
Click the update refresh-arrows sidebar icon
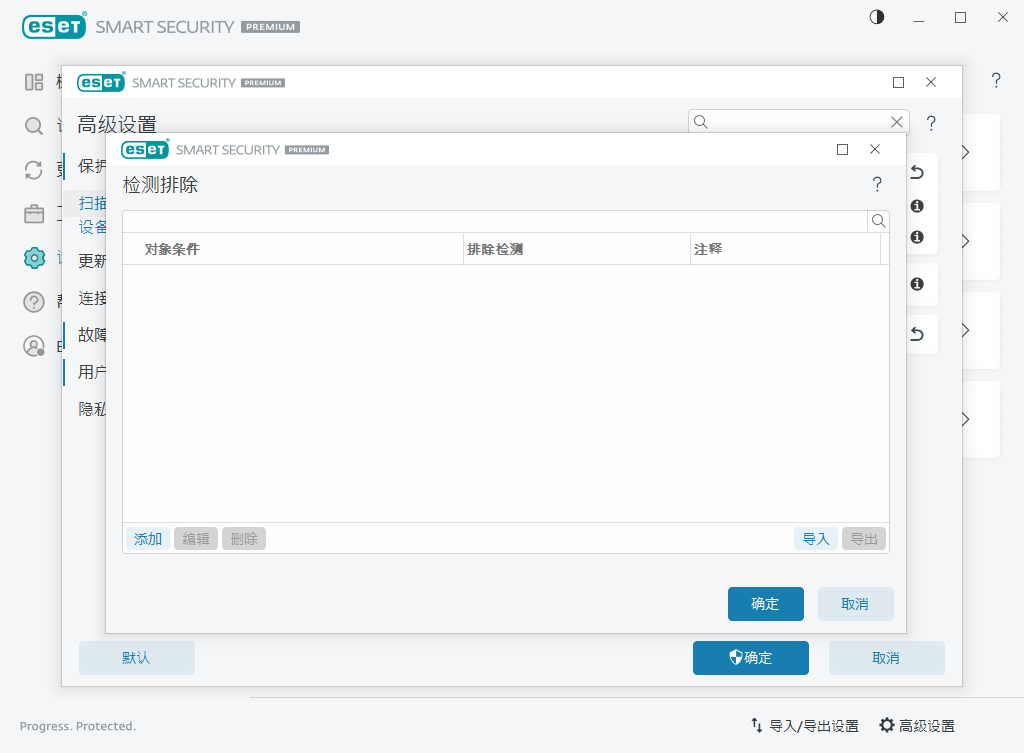tap(34, 170)
